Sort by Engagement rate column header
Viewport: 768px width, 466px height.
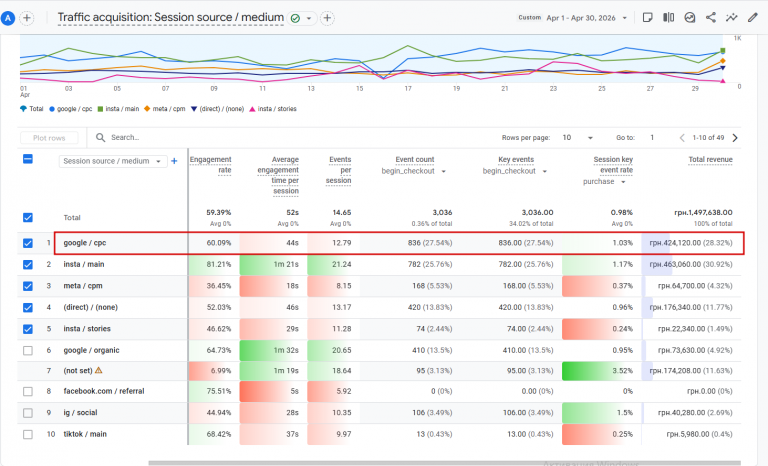211,165
